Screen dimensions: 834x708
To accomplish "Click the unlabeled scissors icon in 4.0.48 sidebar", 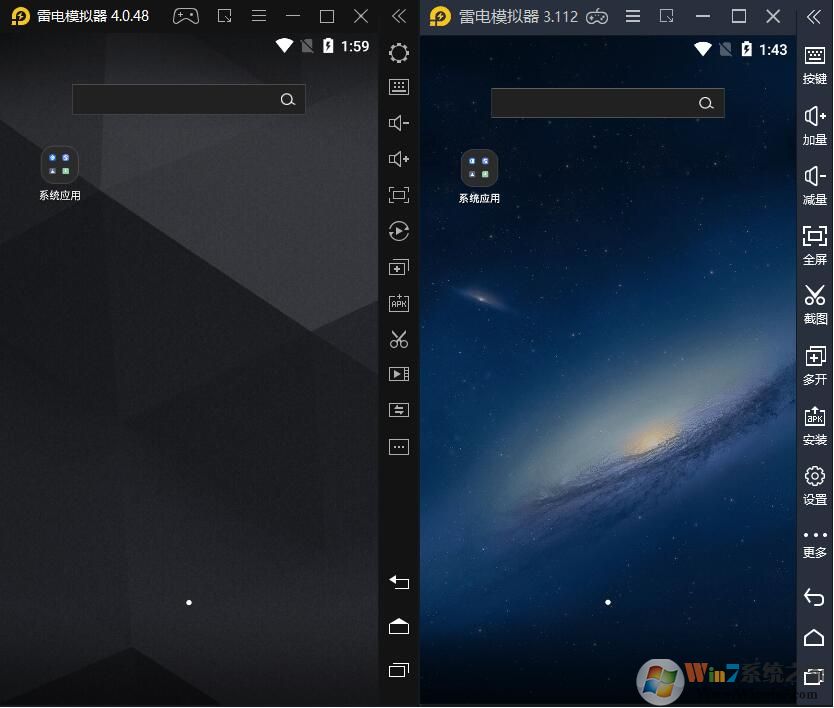I will [x=399, y=339].
